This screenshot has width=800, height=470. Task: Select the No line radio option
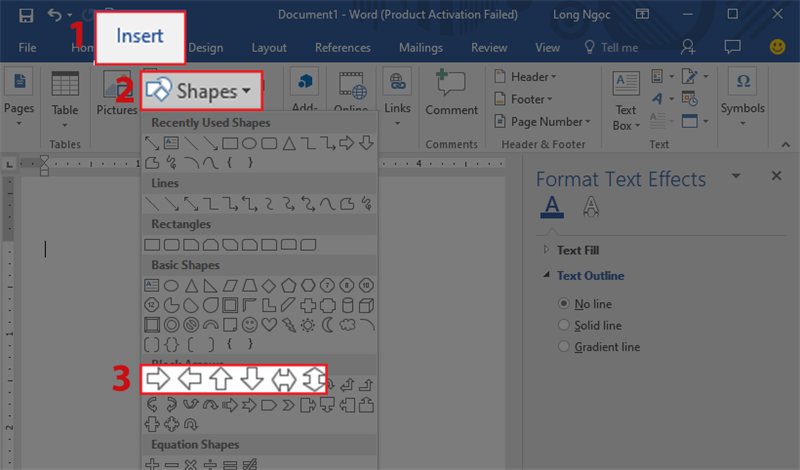pos(565,303)
